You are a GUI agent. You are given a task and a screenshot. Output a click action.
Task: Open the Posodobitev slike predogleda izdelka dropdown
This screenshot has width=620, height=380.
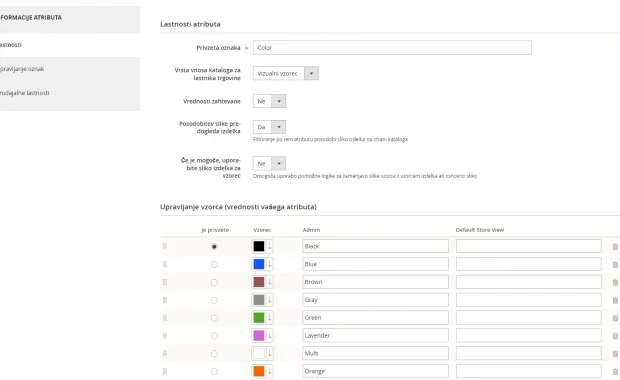click(269, 127)
